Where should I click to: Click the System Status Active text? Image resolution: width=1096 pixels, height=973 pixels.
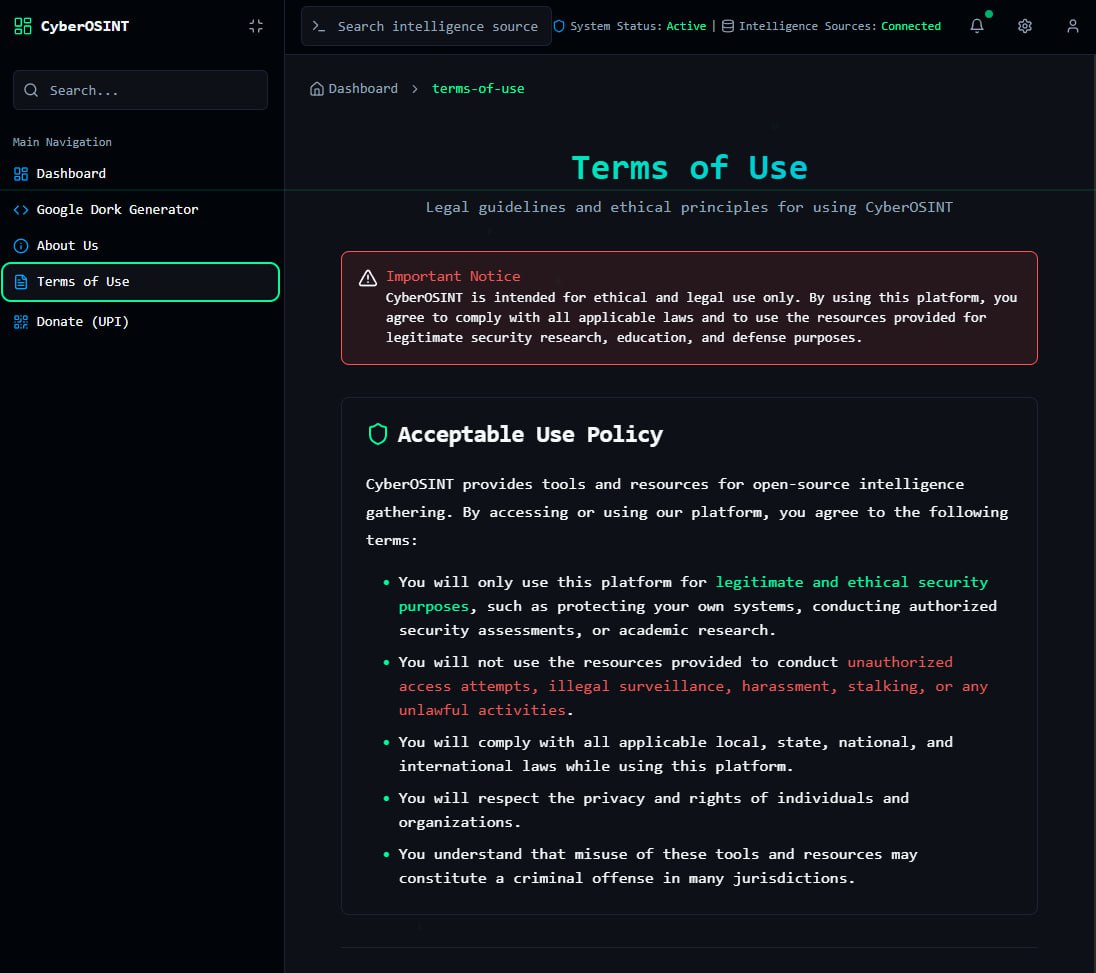(638, 26)
